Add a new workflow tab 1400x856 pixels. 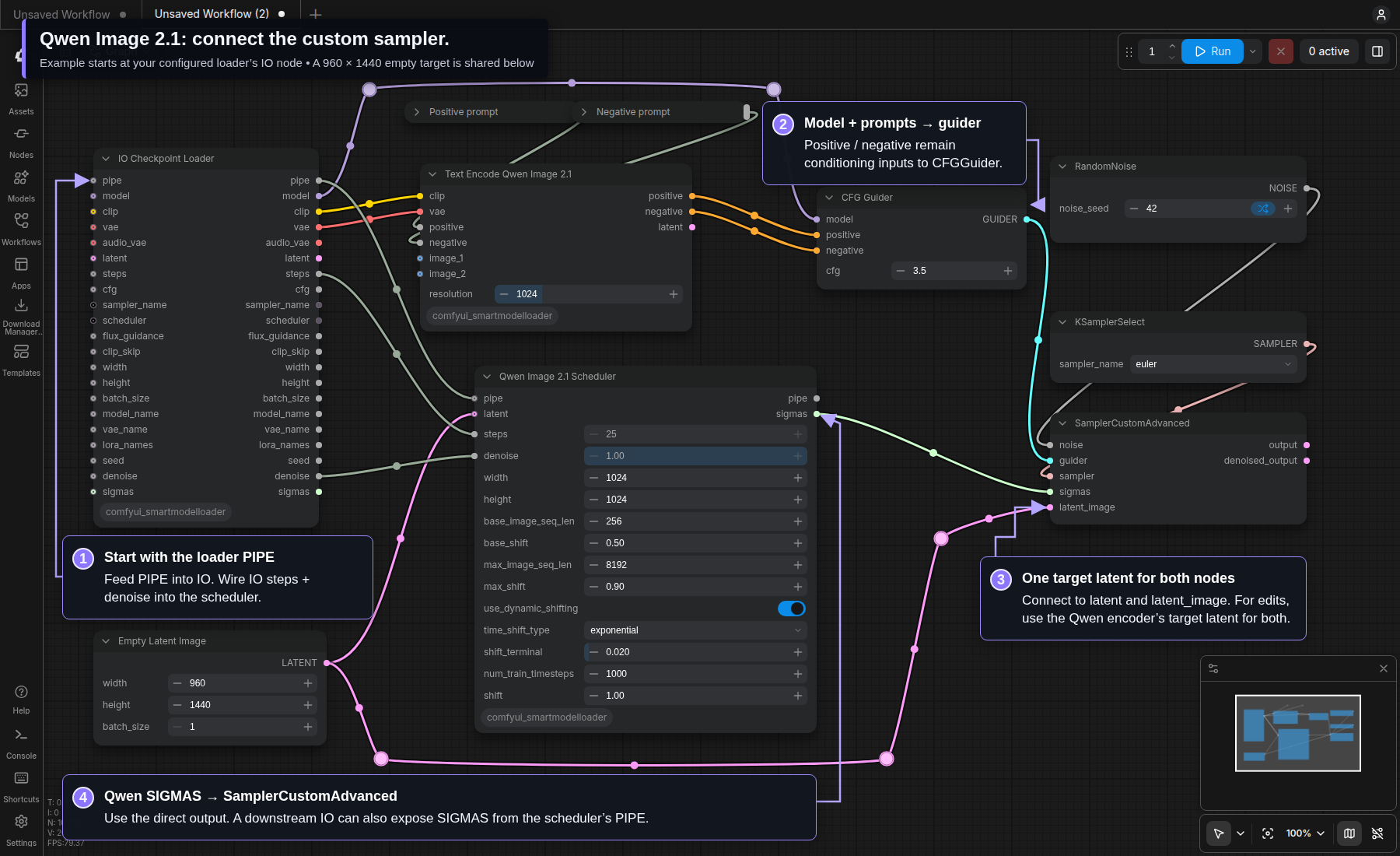coord(315,14)
